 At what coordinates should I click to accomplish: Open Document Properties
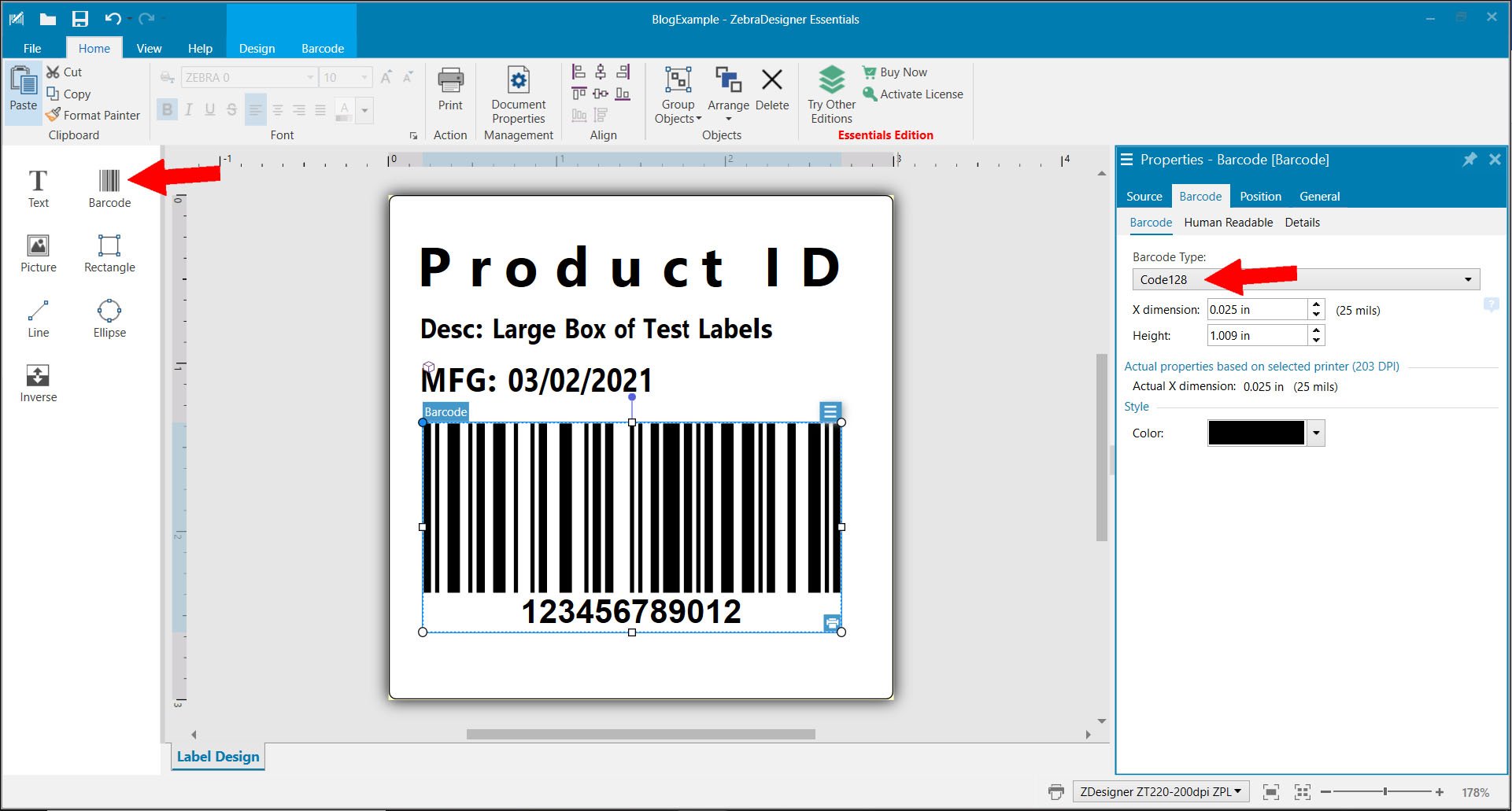(x=518, y=95)
